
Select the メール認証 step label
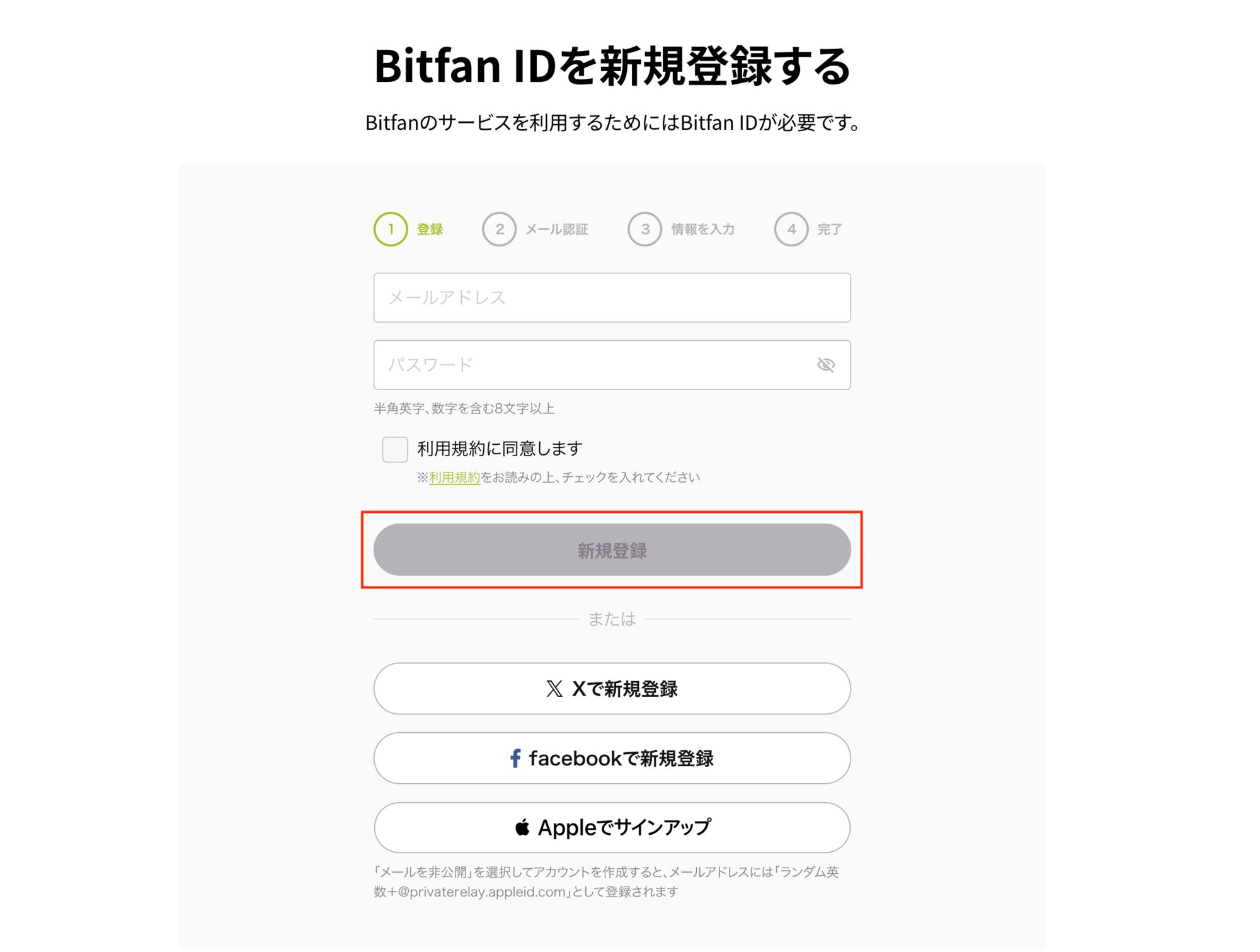pyautogui.click(x=557, y=229)
